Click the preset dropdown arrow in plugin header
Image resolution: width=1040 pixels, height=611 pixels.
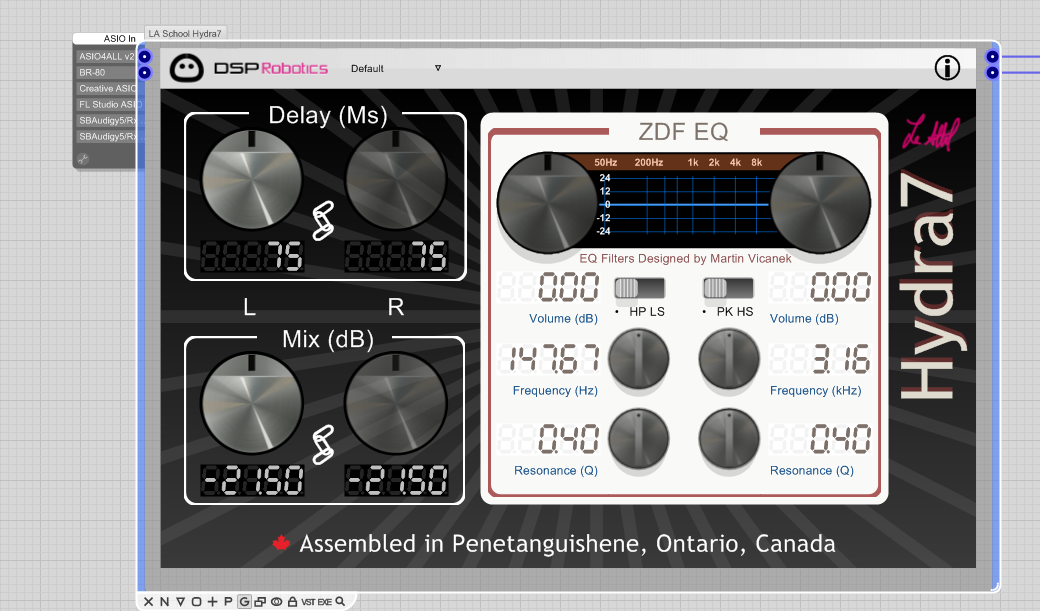(x=438, y=68)
